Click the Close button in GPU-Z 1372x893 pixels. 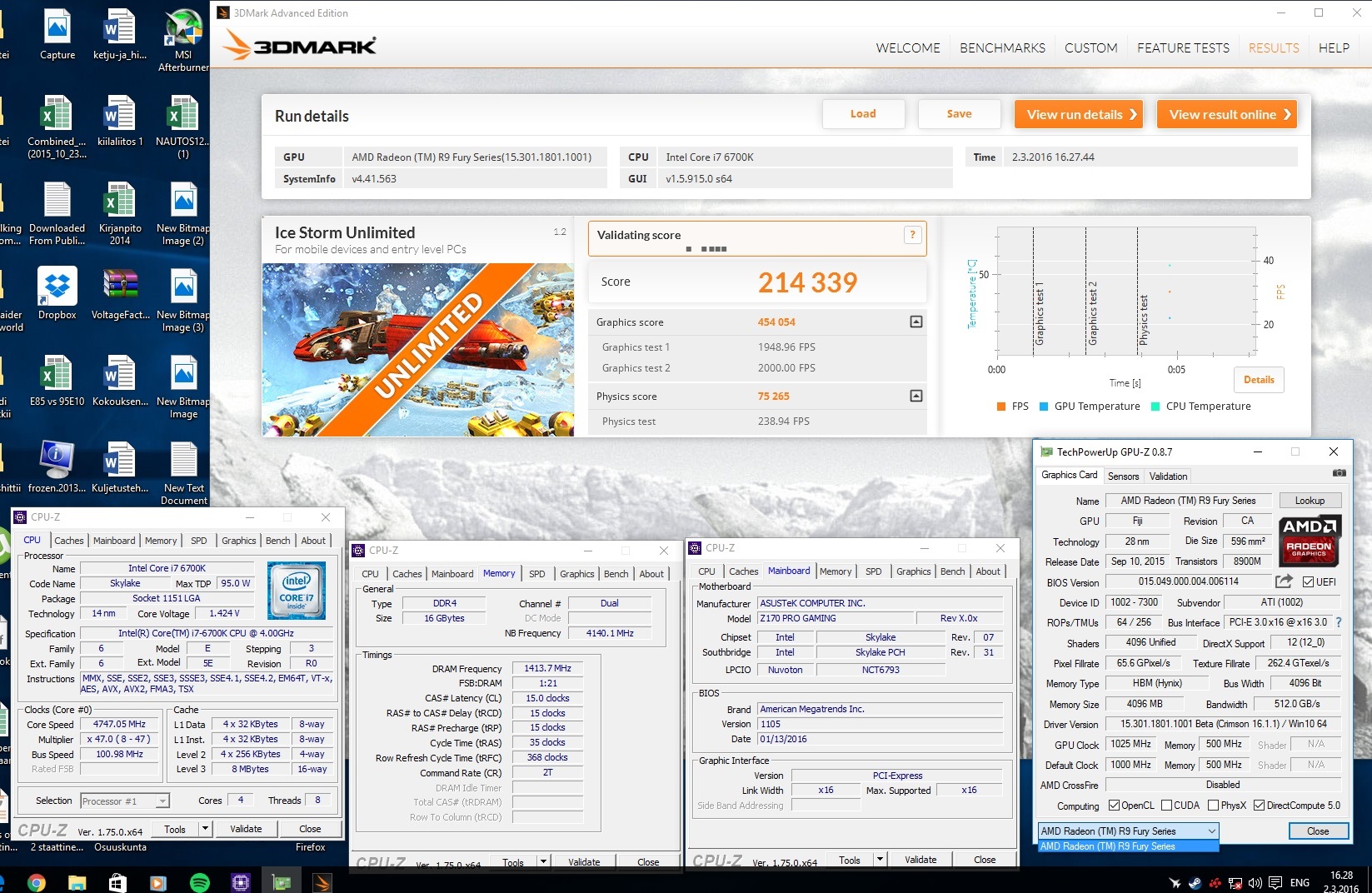click(1318, 831)
